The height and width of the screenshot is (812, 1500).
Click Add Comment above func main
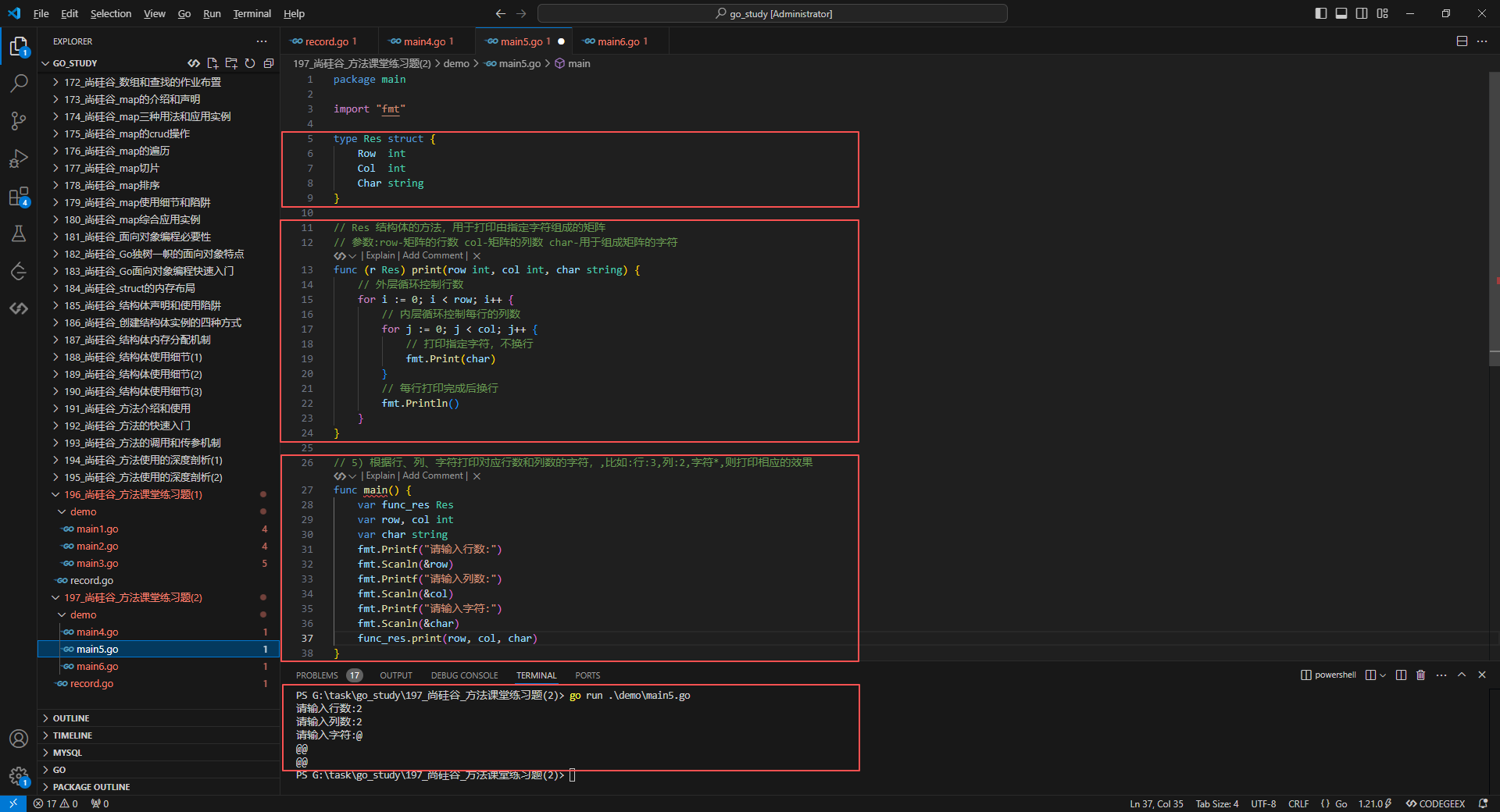433,475
